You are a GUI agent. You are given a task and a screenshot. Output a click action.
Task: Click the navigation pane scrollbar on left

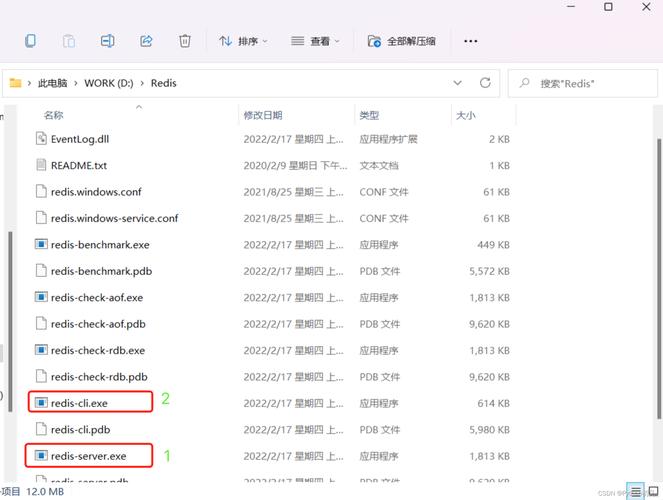[10, 321]
